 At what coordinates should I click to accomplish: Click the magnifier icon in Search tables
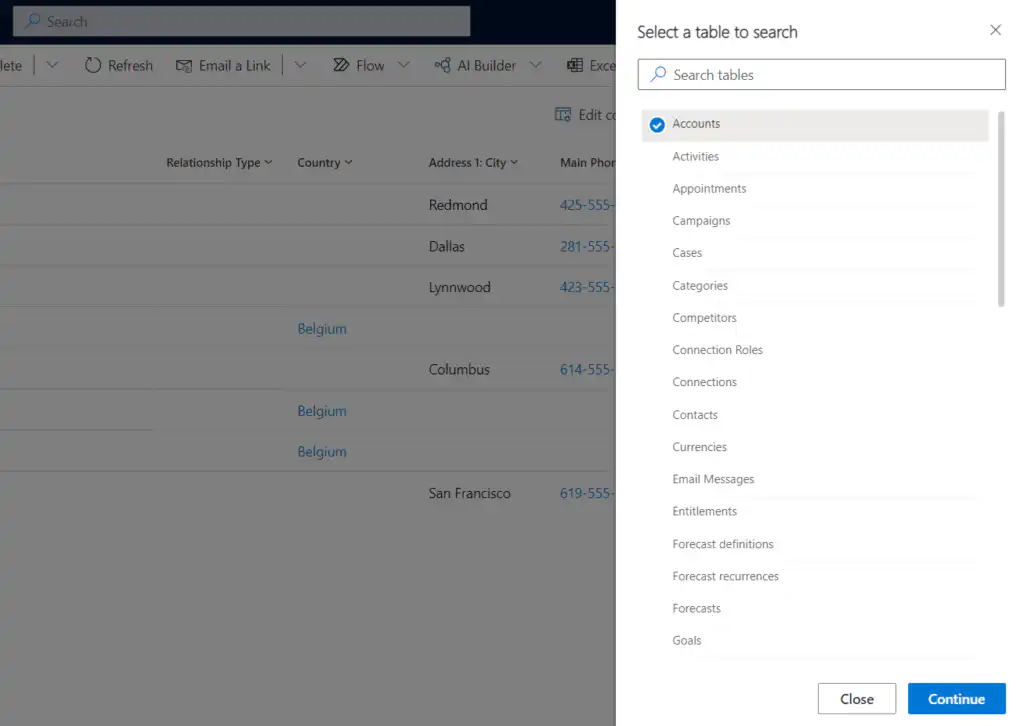[x=658, y=74]
